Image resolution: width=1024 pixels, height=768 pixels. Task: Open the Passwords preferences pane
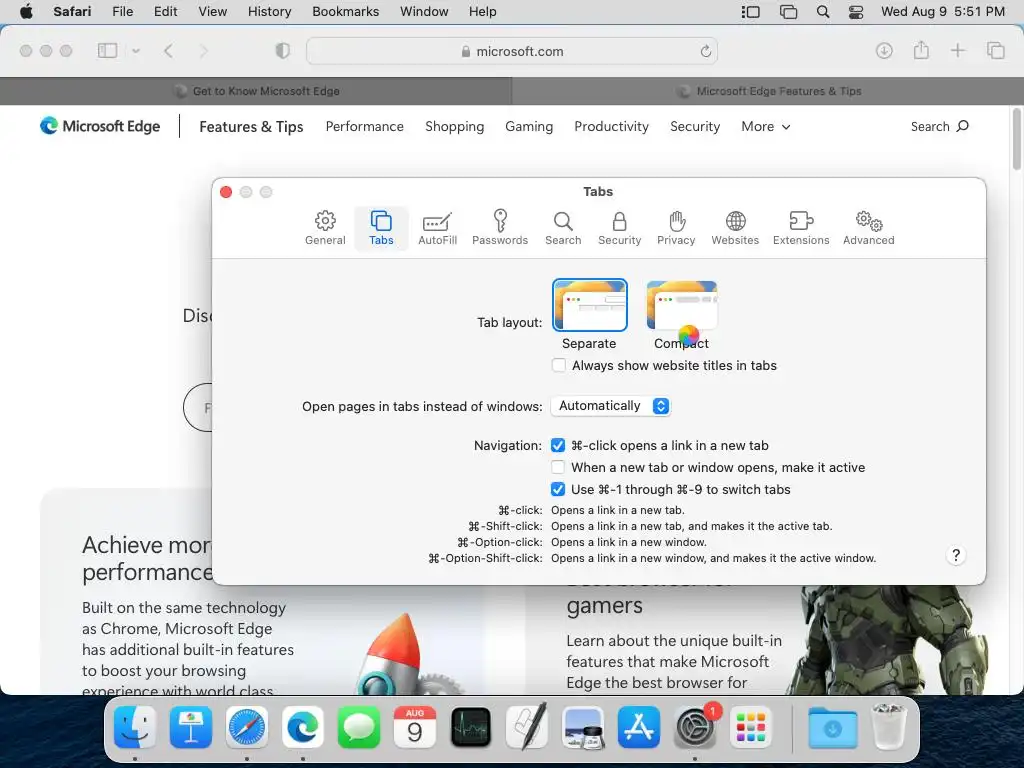tap(500, 228)
